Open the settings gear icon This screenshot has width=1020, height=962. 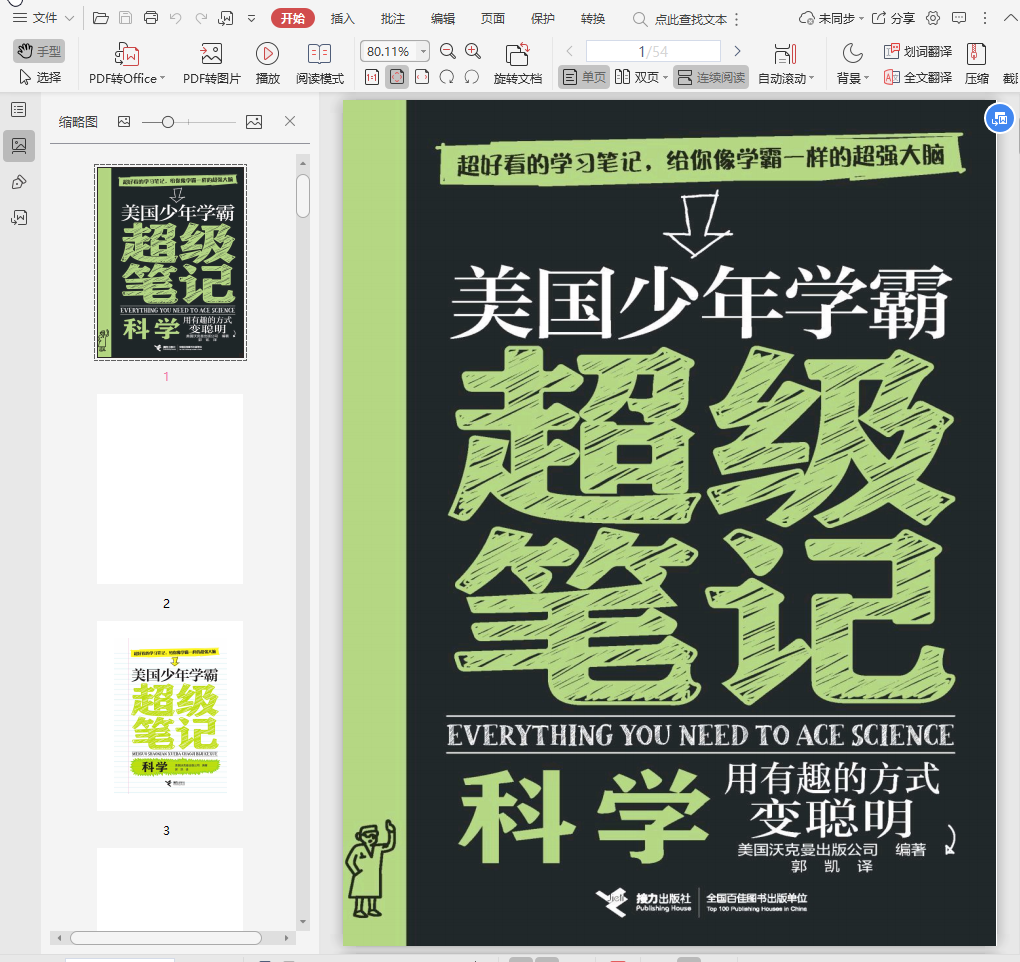click(x=933, y=18)
